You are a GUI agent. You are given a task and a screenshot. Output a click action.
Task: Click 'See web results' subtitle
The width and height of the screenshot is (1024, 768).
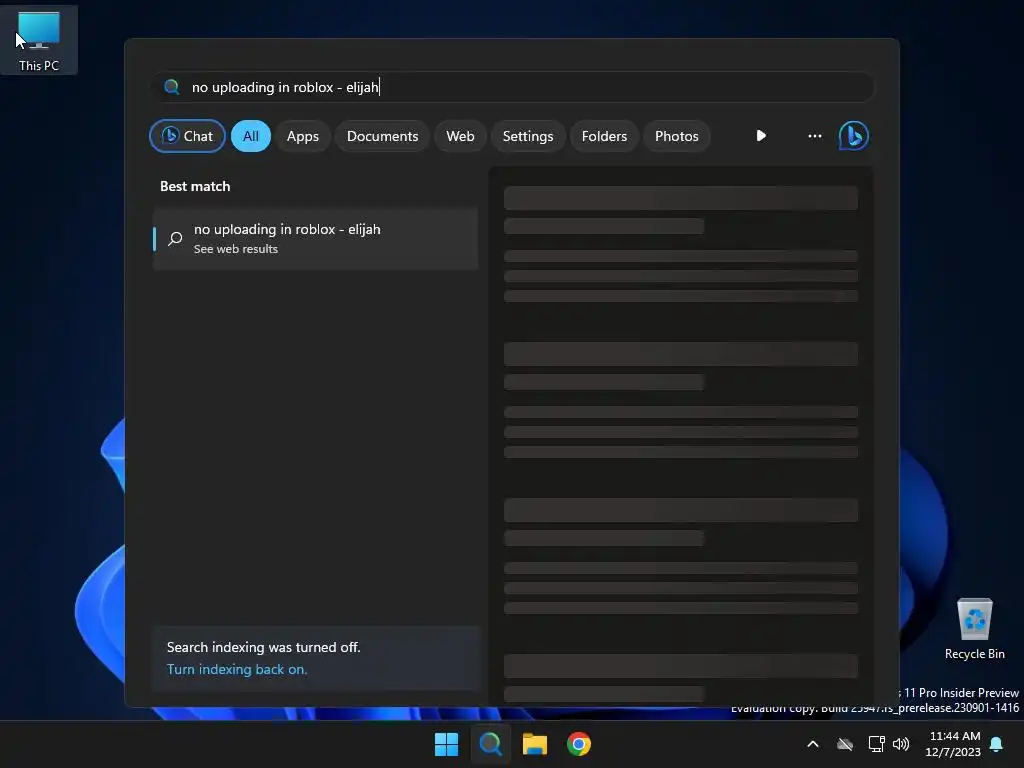(236, 249)
